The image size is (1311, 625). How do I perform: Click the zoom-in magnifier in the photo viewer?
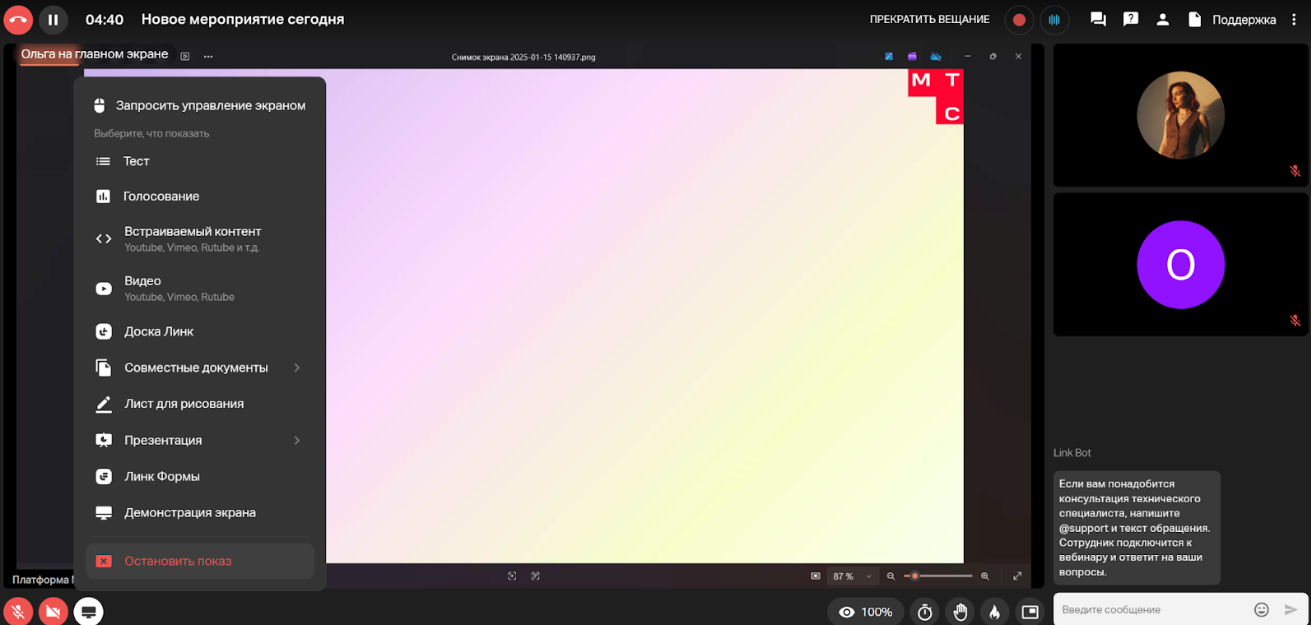tap(985, 576)
